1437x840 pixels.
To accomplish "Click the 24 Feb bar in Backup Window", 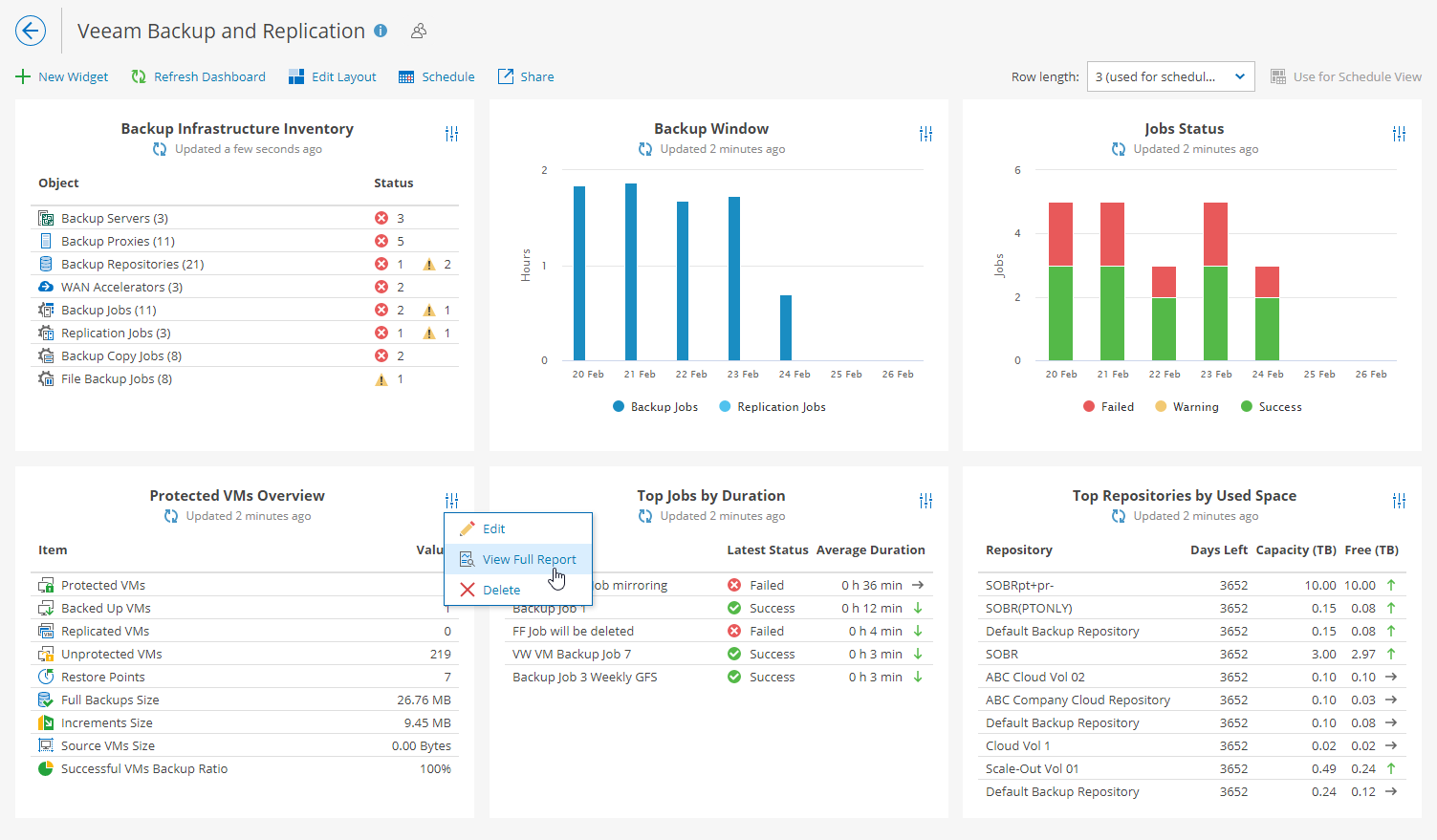I will 786,328.
